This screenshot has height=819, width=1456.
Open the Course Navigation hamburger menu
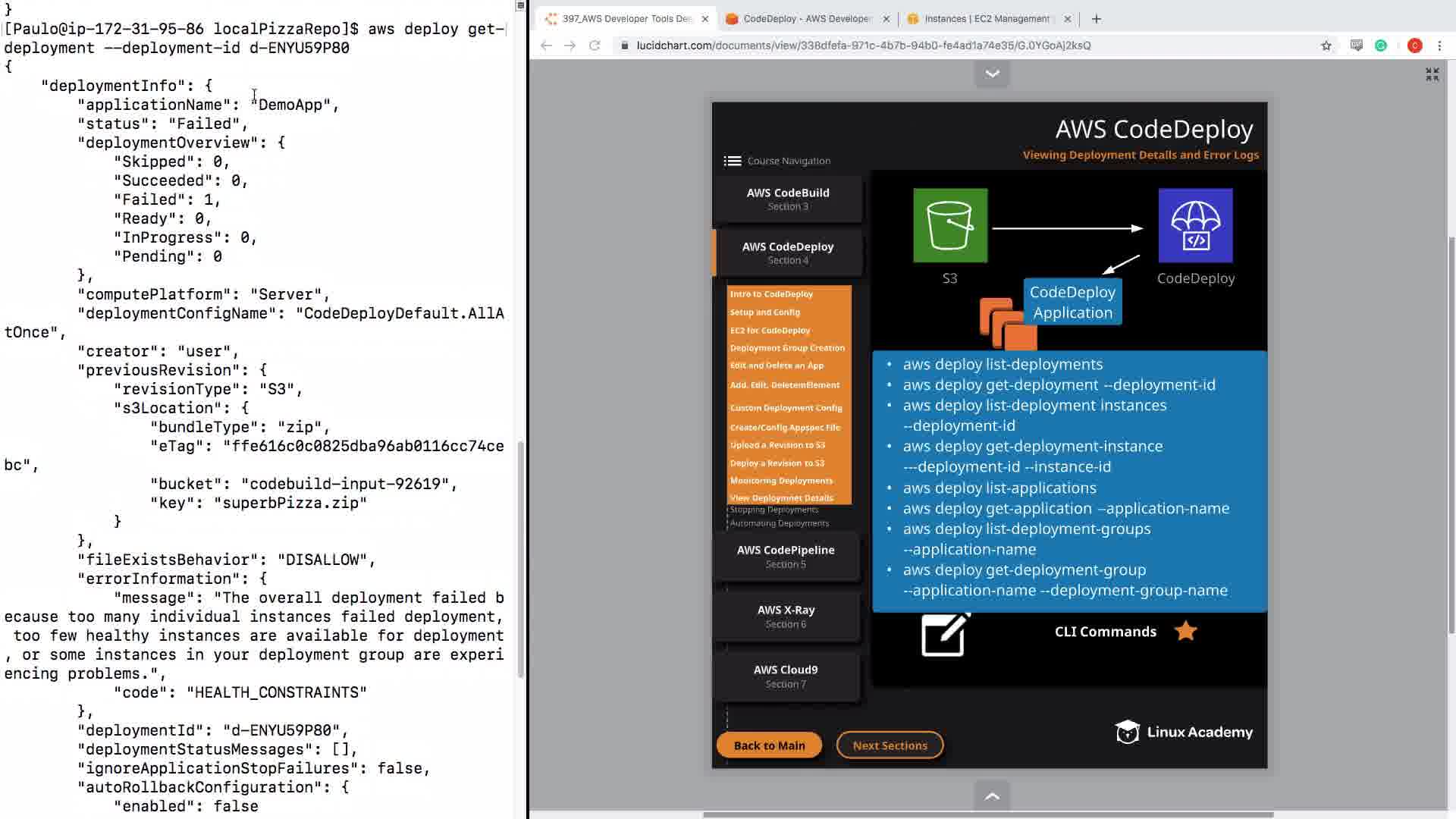coord(732,161)
